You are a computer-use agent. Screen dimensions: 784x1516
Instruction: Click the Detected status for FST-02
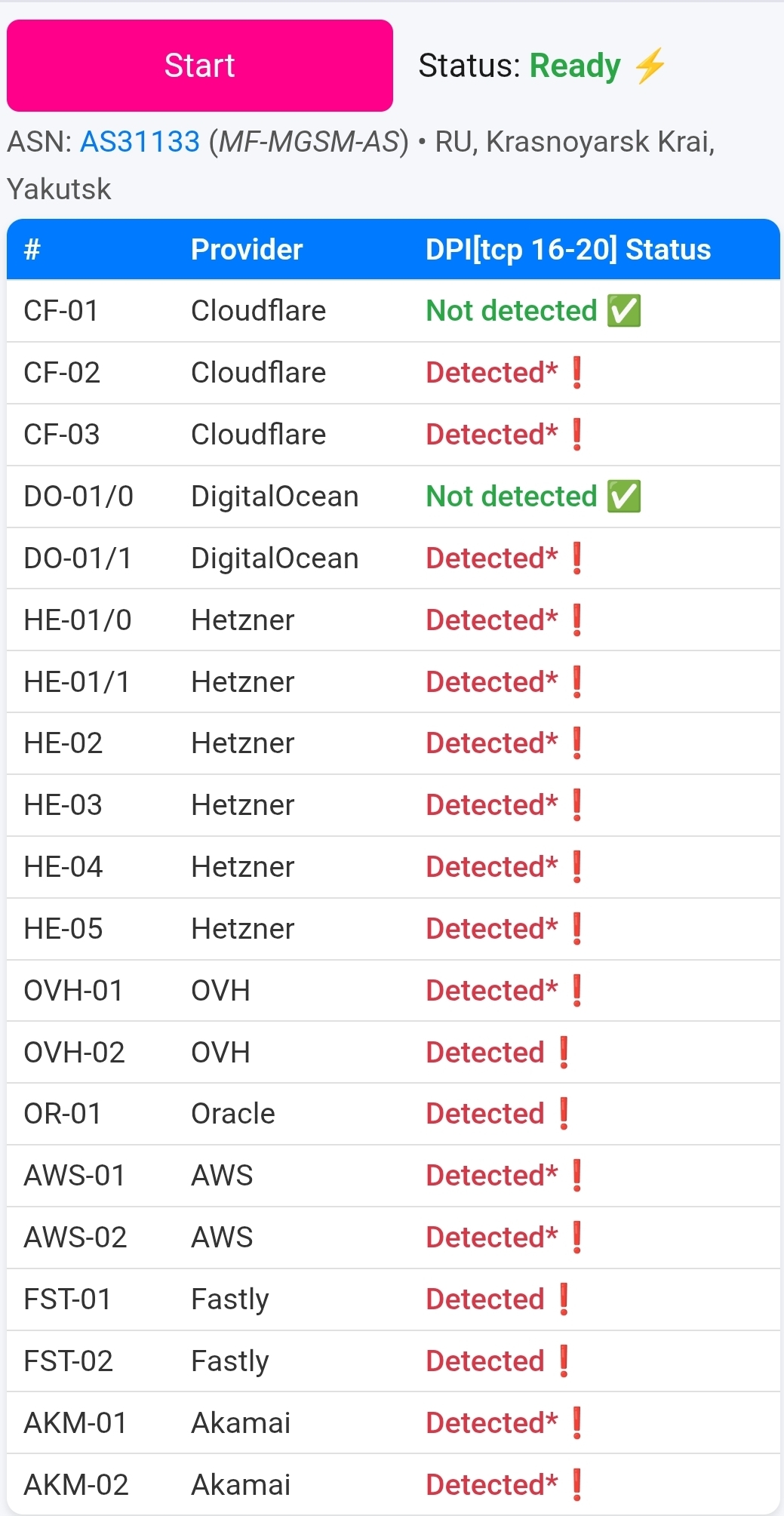(484, 1361)
